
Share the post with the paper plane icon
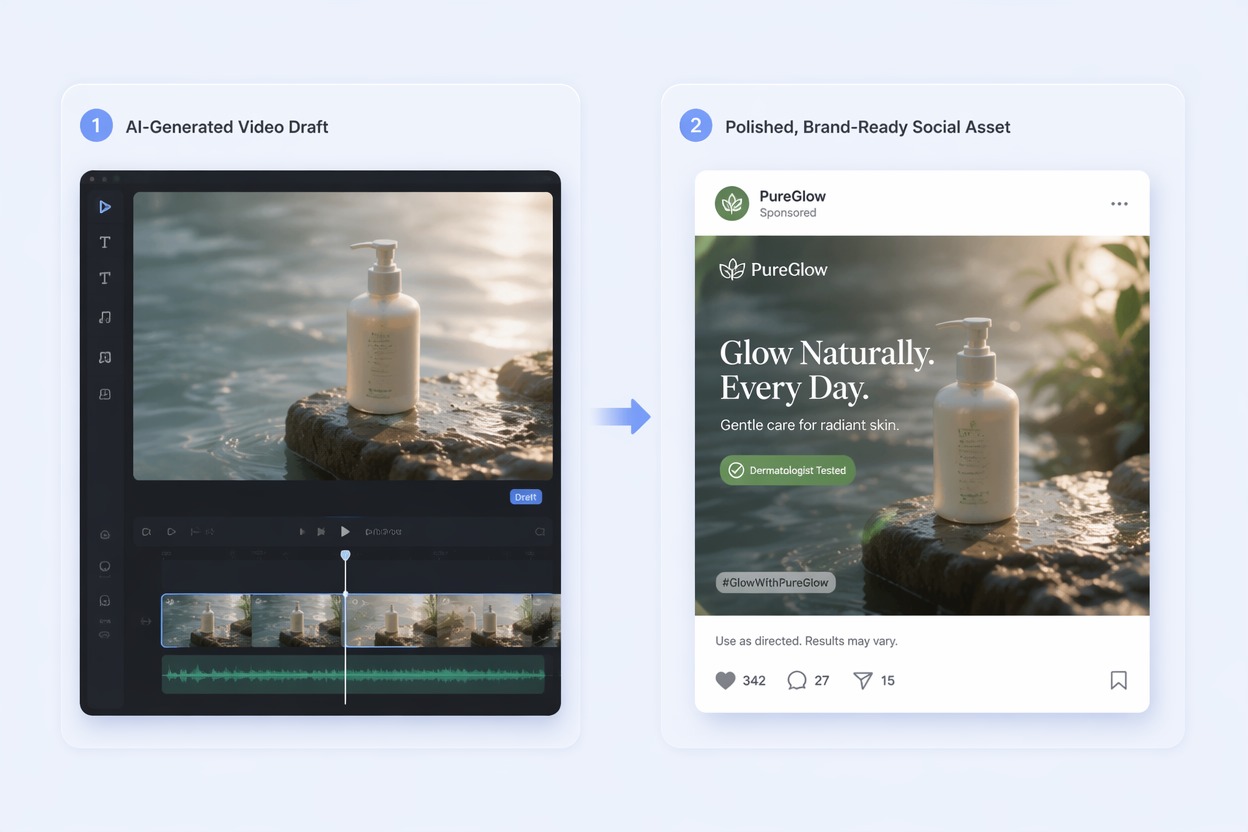point(863,681)
